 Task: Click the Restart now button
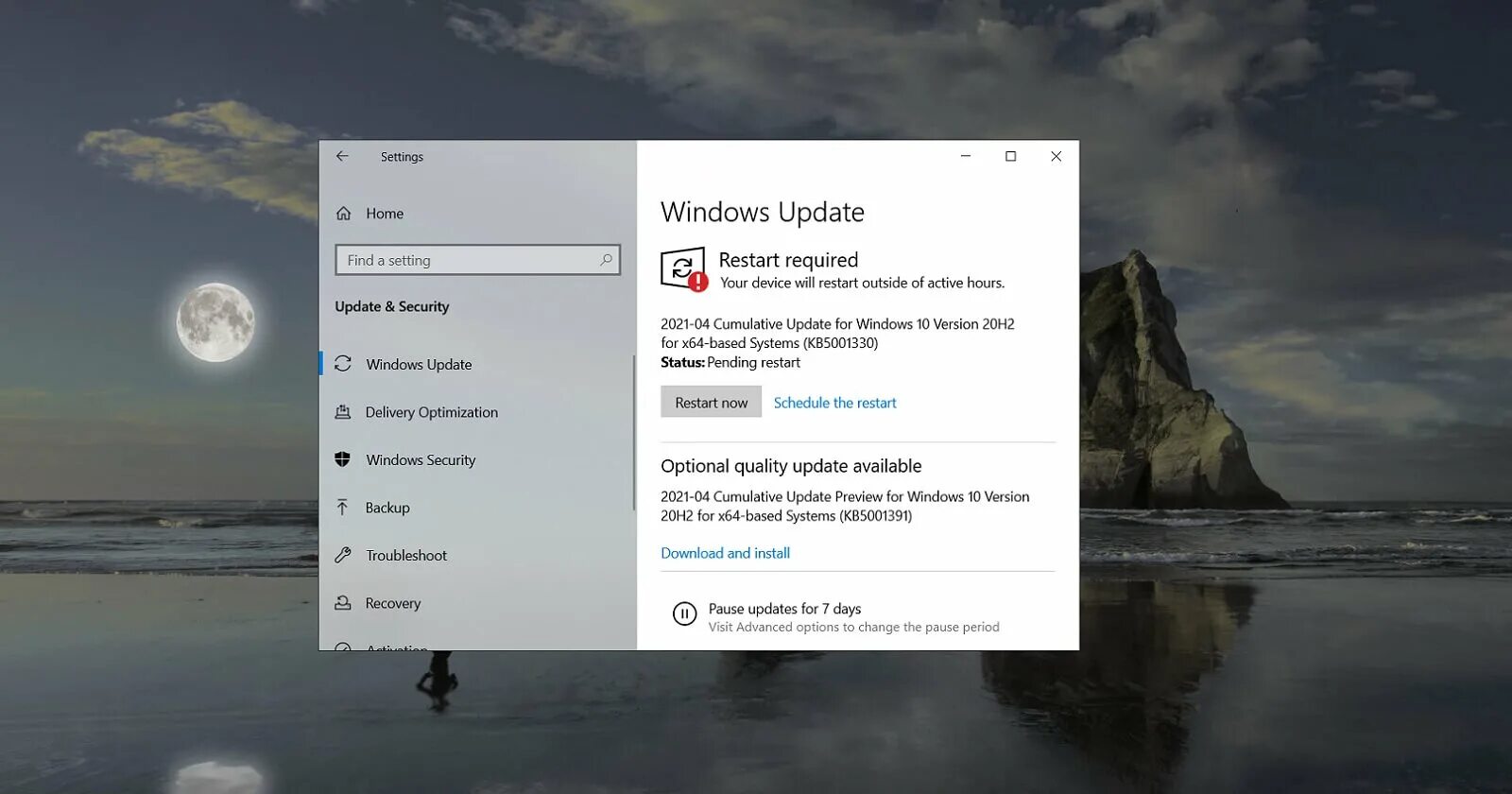click(x=711, y=403)
